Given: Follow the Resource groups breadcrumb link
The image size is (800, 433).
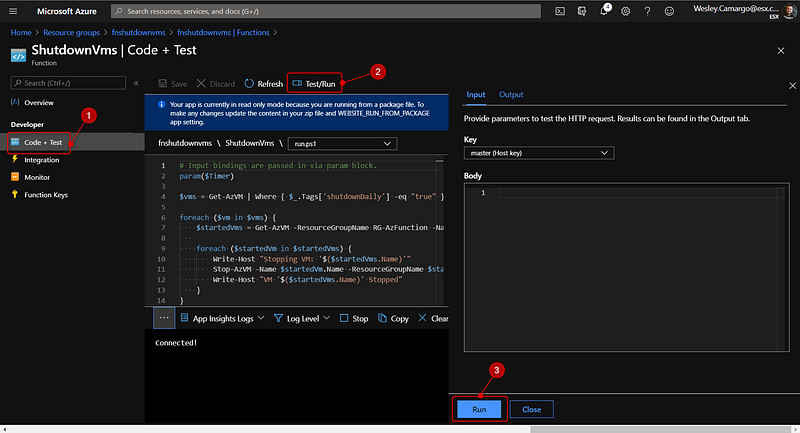Looking at the screenshot, I should [x=72, y=32].
